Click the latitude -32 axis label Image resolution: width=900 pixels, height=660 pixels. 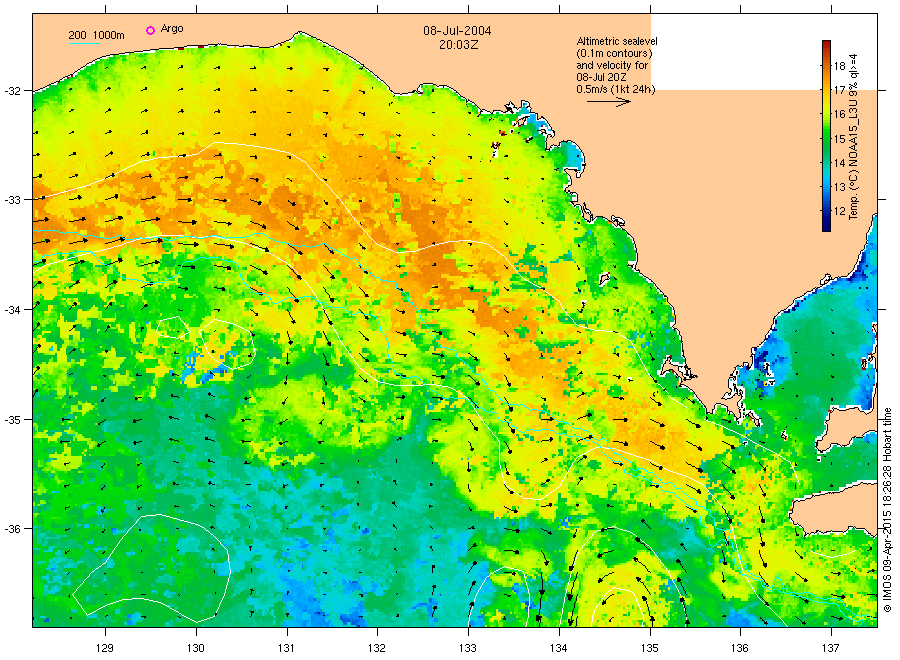pos(12,91)
